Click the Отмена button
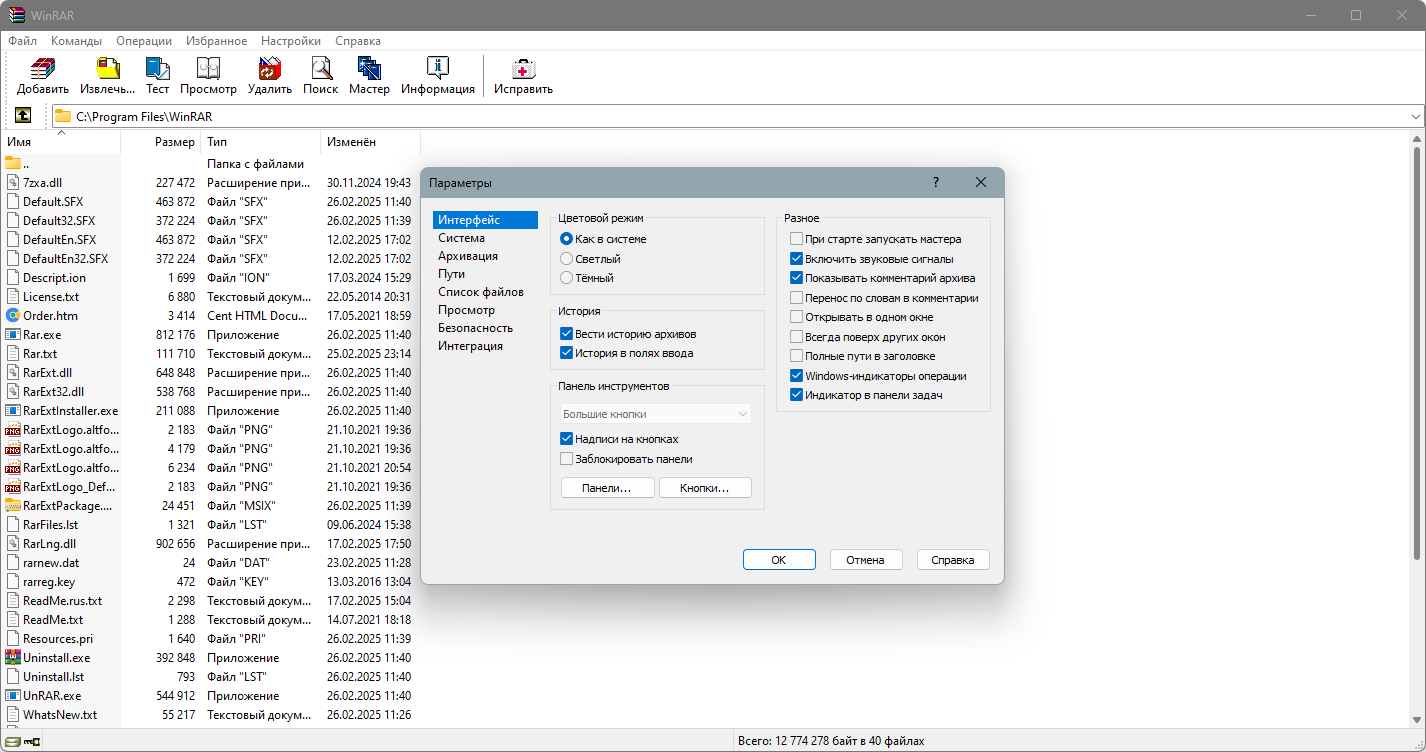 (866, 560)
